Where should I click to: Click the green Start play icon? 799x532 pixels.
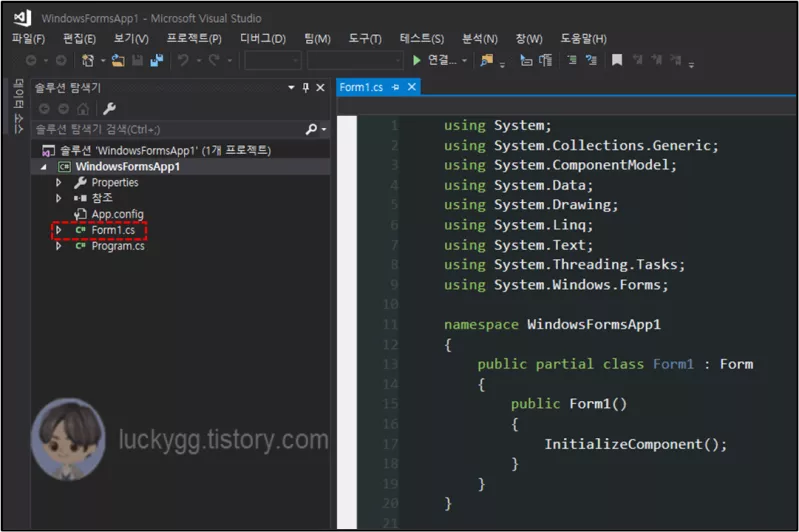click(416, 61)
